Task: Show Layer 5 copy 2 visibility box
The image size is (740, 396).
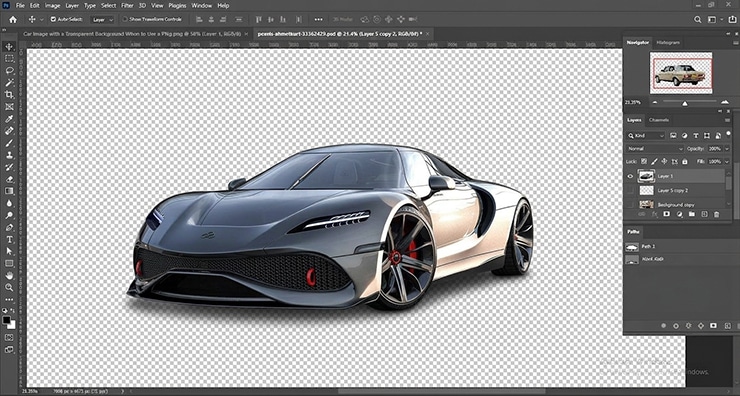Action: coord(630,190)
